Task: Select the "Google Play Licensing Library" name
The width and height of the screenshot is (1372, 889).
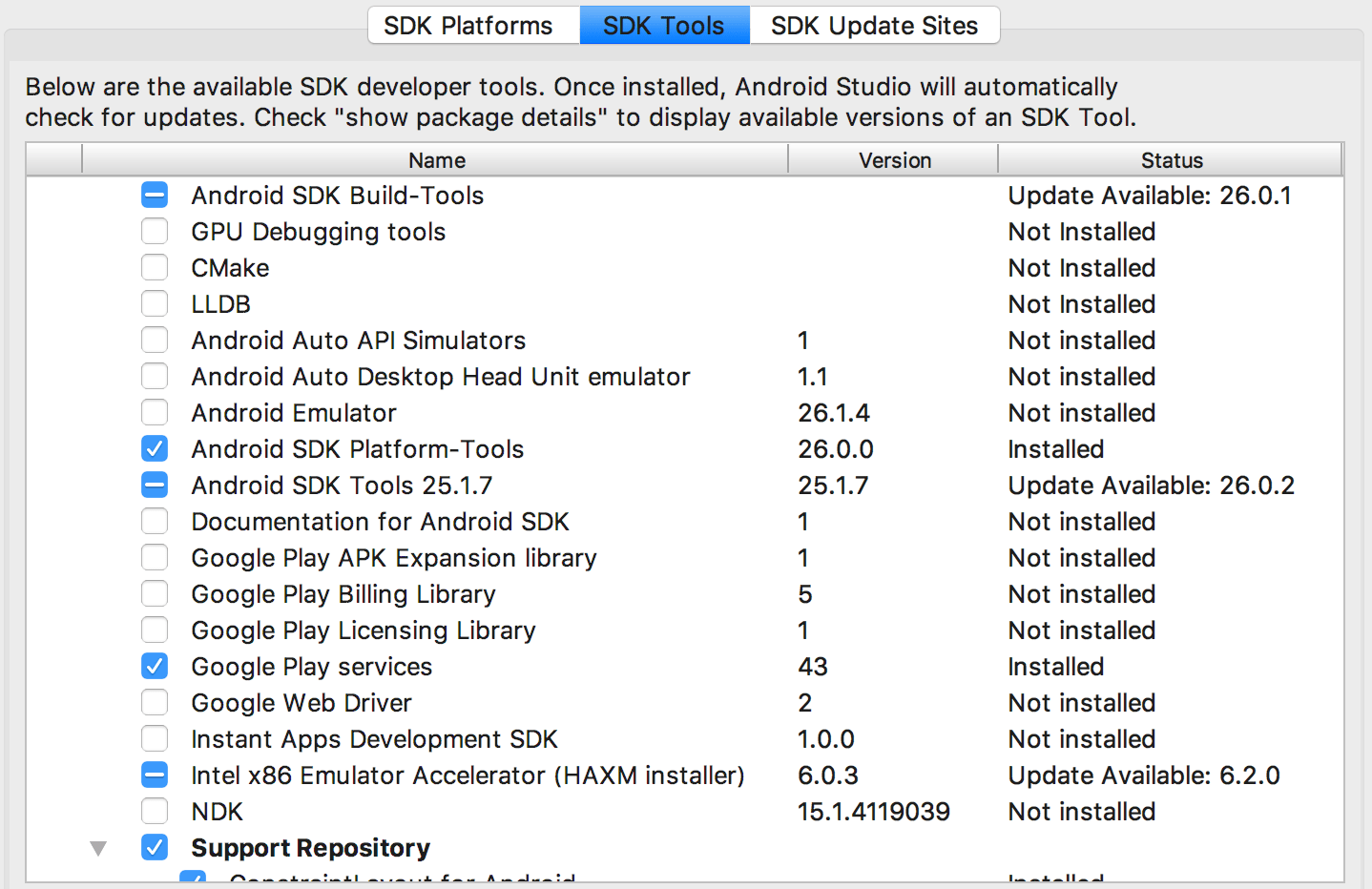Action: tap(364, 631)
